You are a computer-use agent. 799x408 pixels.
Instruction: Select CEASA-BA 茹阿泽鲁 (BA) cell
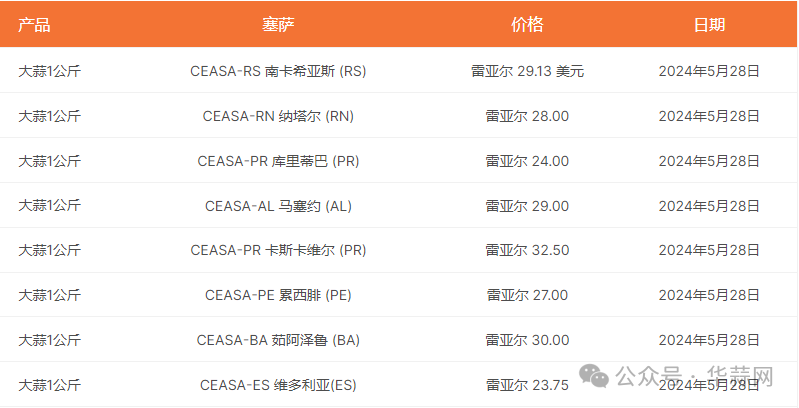[x=278, y=340]
